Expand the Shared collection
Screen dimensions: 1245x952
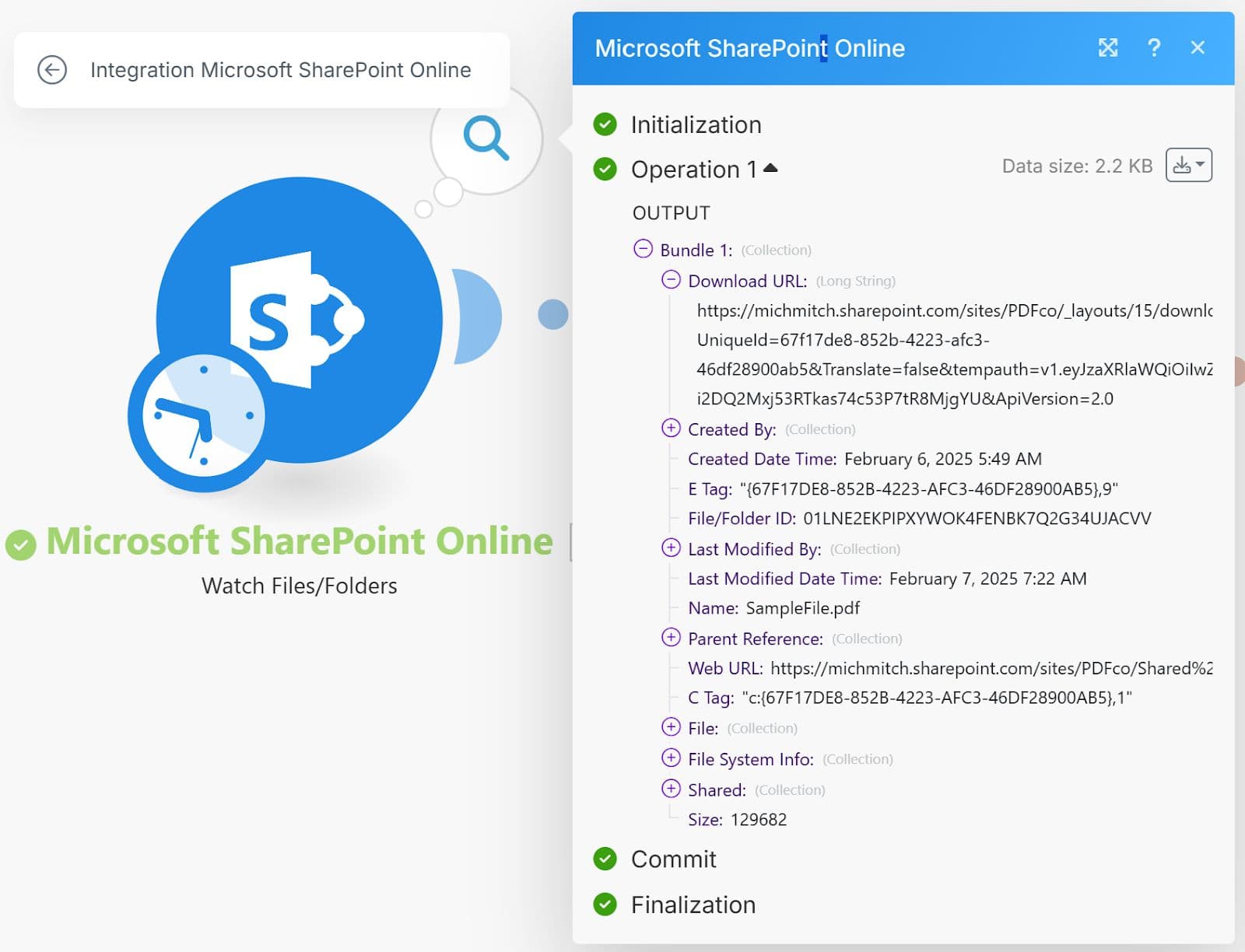click(671, 789)
